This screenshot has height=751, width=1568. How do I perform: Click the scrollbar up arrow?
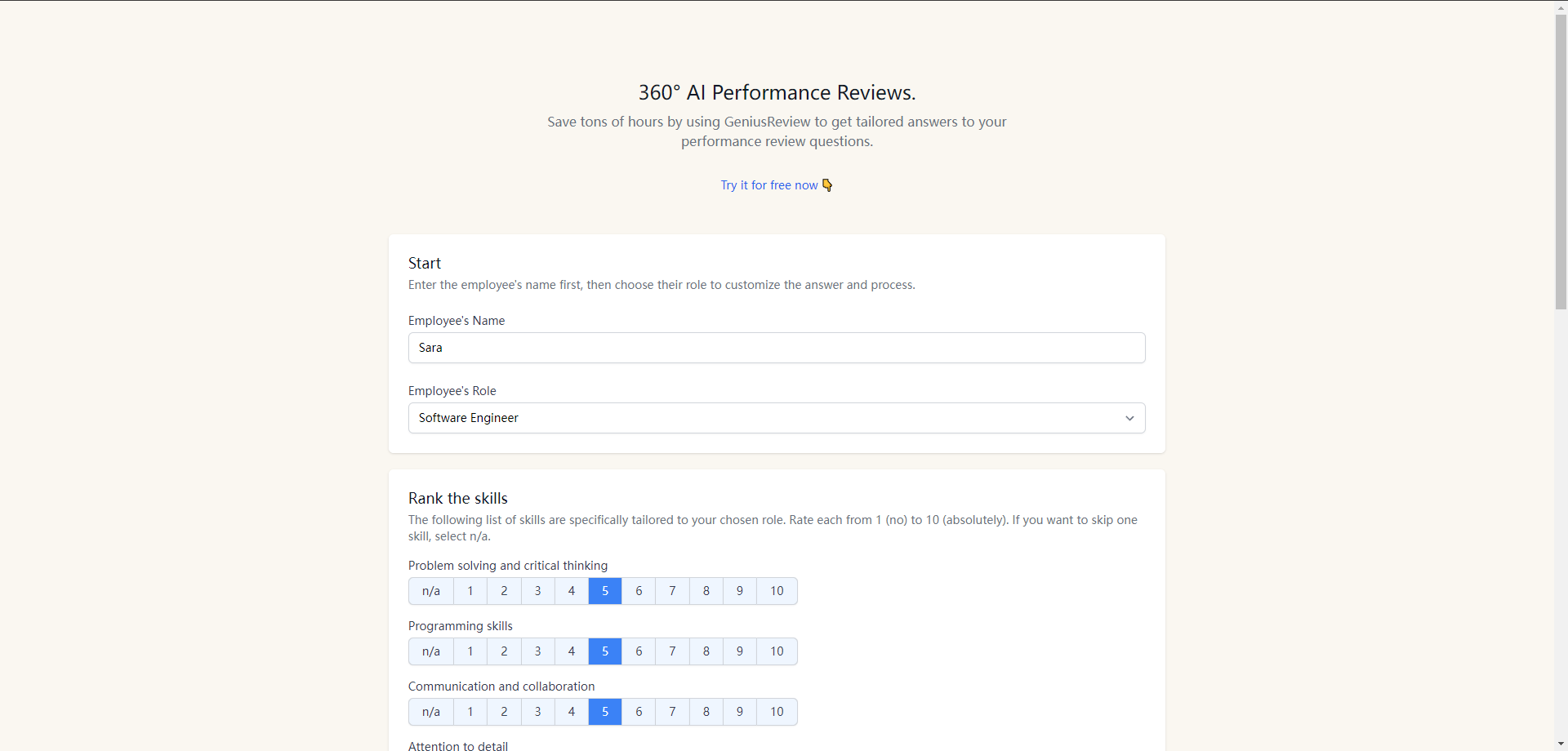(x=1561, y=7)
